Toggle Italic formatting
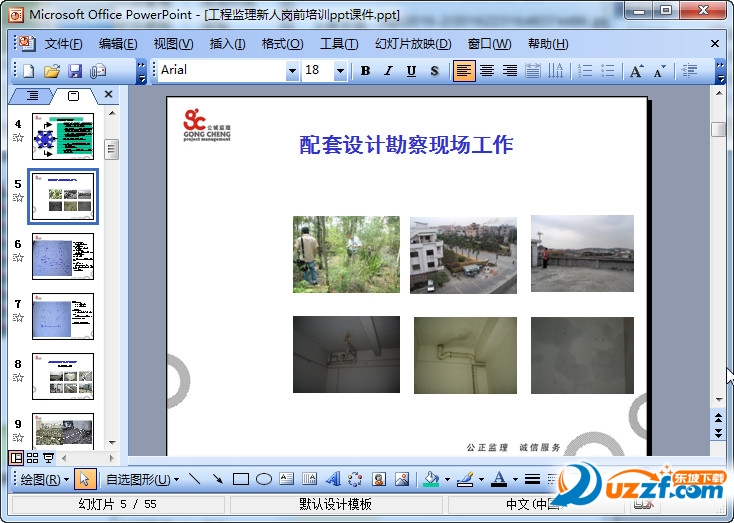 (x=388, y=71)
